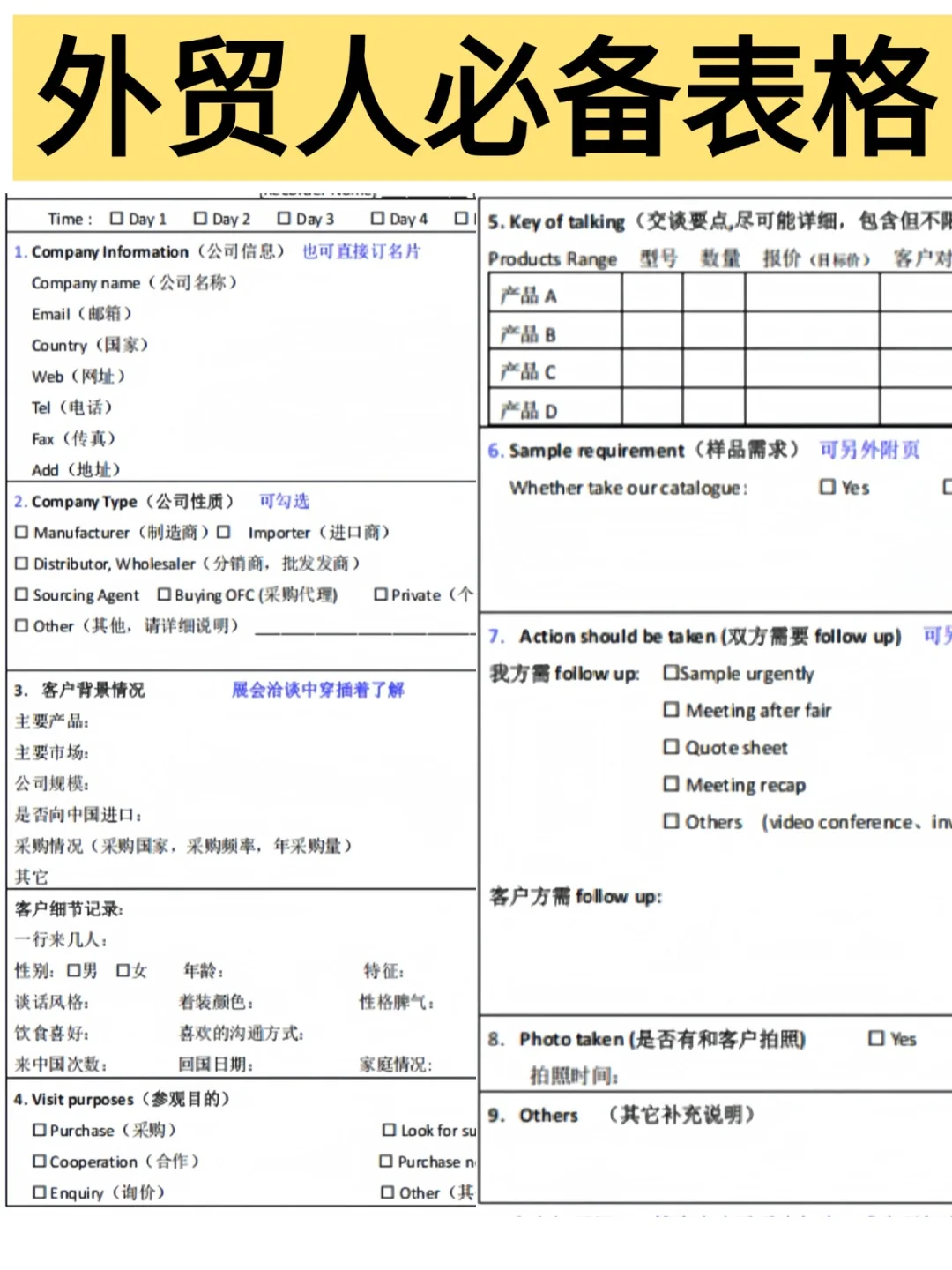Check Sample urgently follow up item
Screen dimensions: 952x1270
point(671,673)
